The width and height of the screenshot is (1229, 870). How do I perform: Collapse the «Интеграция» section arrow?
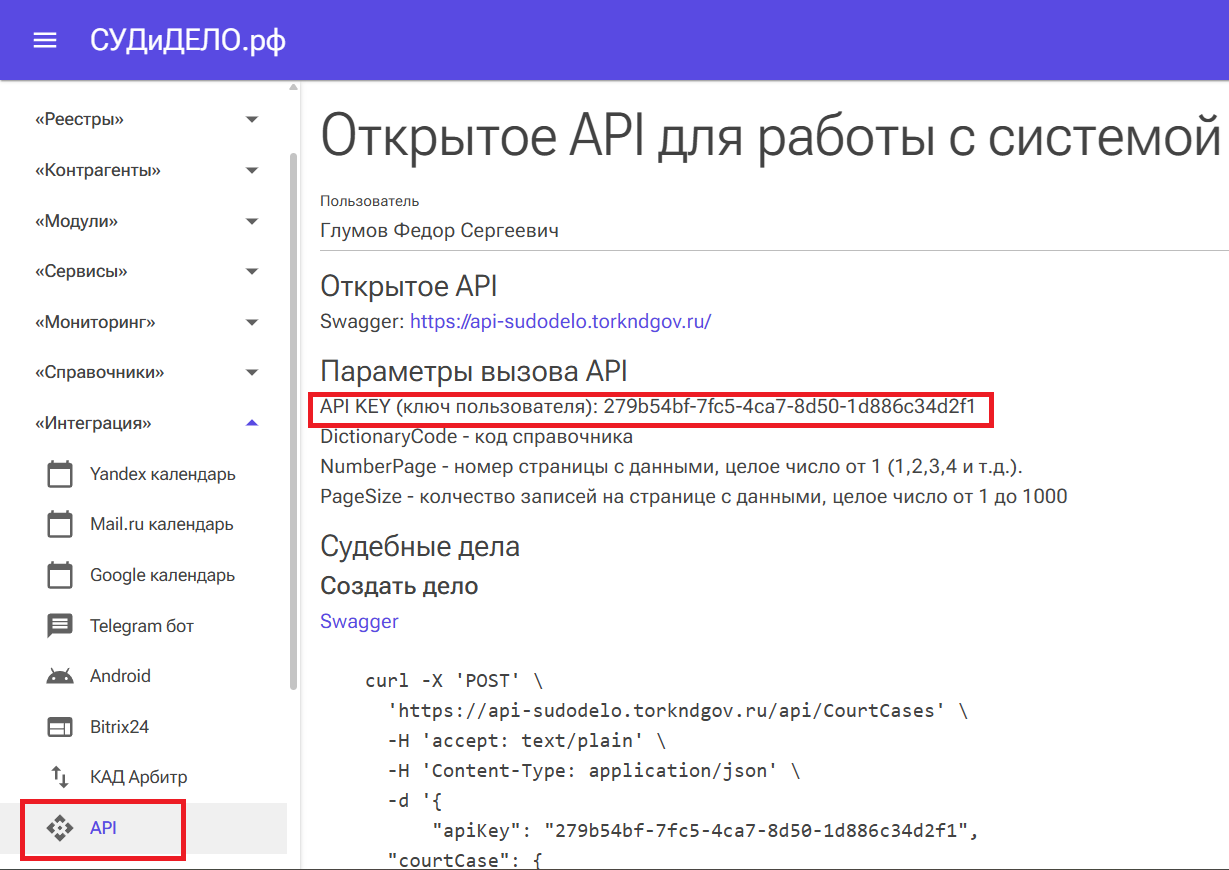pos(252,423)
